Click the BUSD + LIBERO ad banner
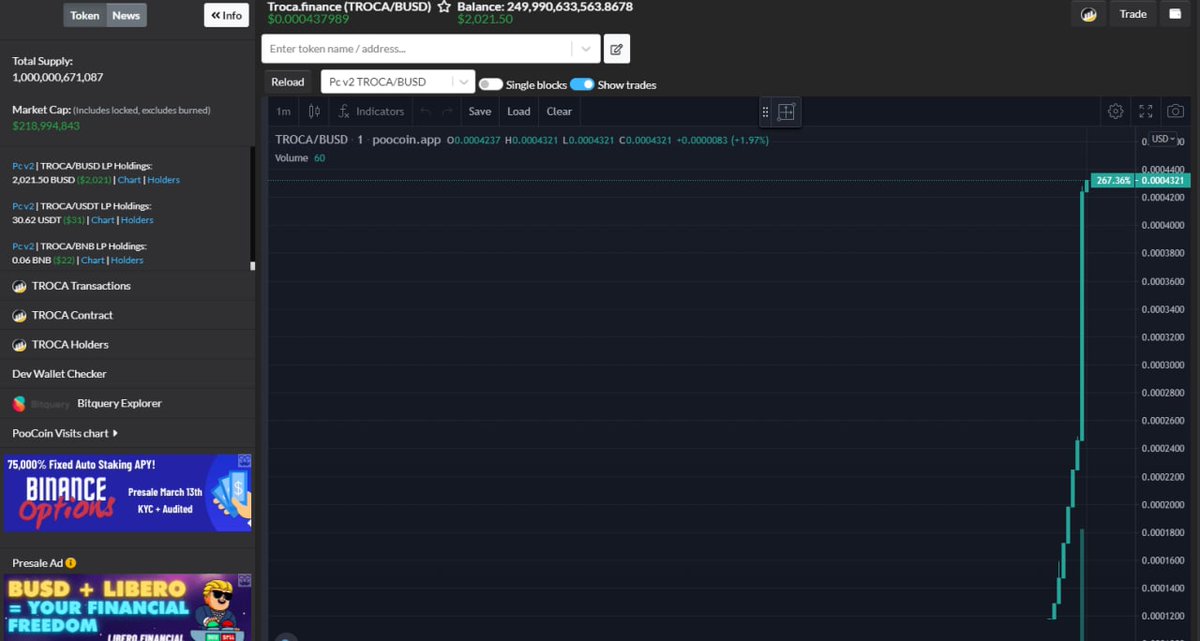 (x=128, y=607)
